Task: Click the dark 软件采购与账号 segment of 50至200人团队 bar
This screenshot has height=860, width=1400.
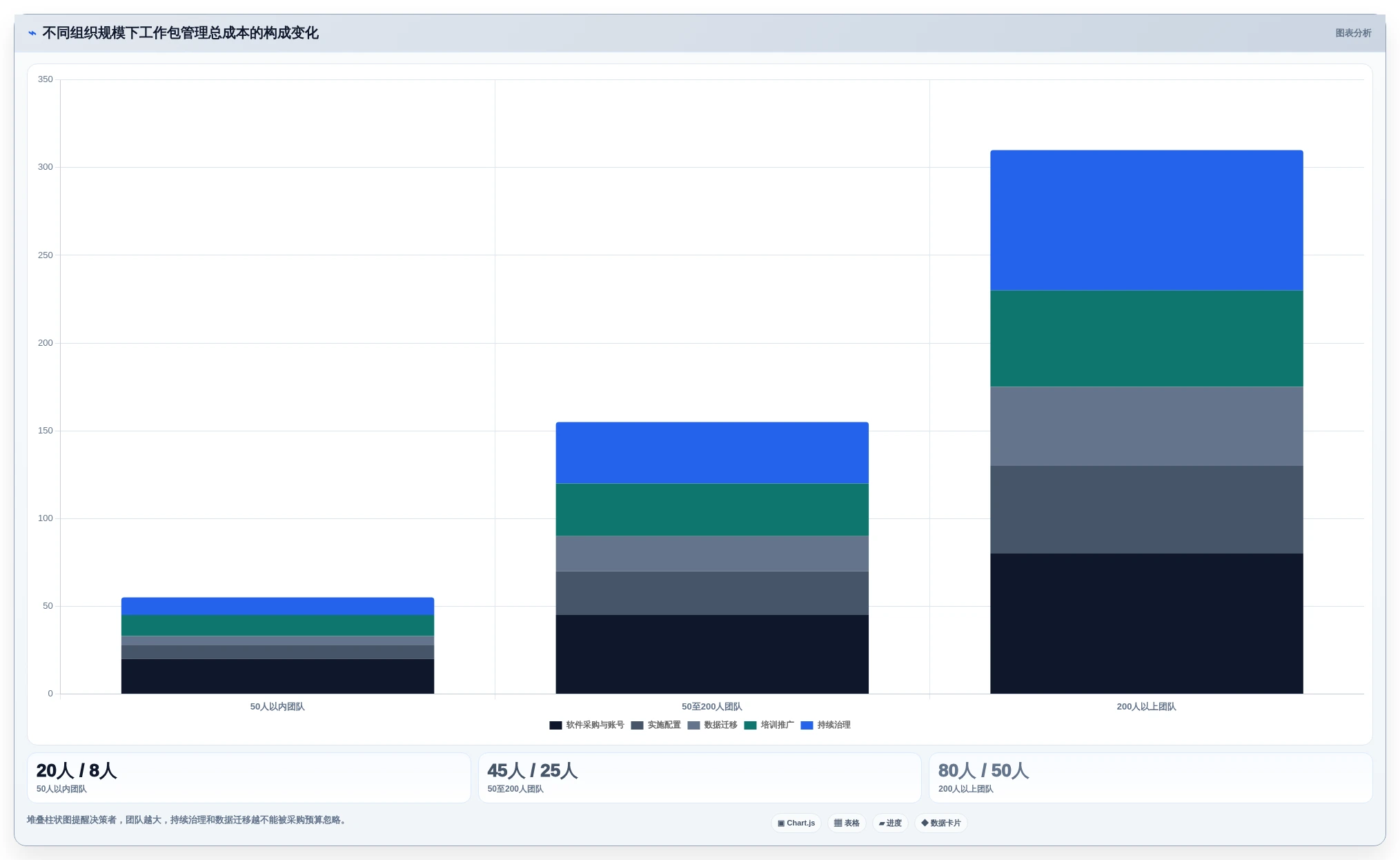Action: point(712,654)
